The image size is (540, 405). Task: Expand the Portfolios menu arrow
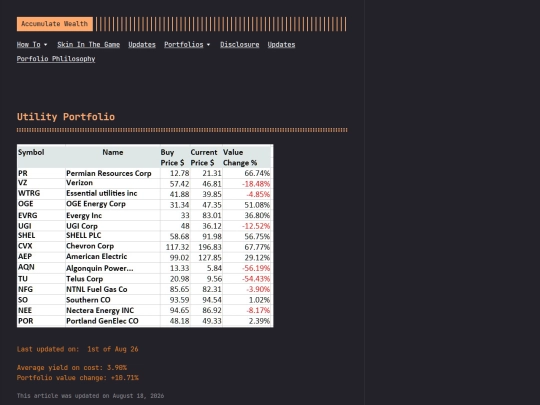coord(208,45)
